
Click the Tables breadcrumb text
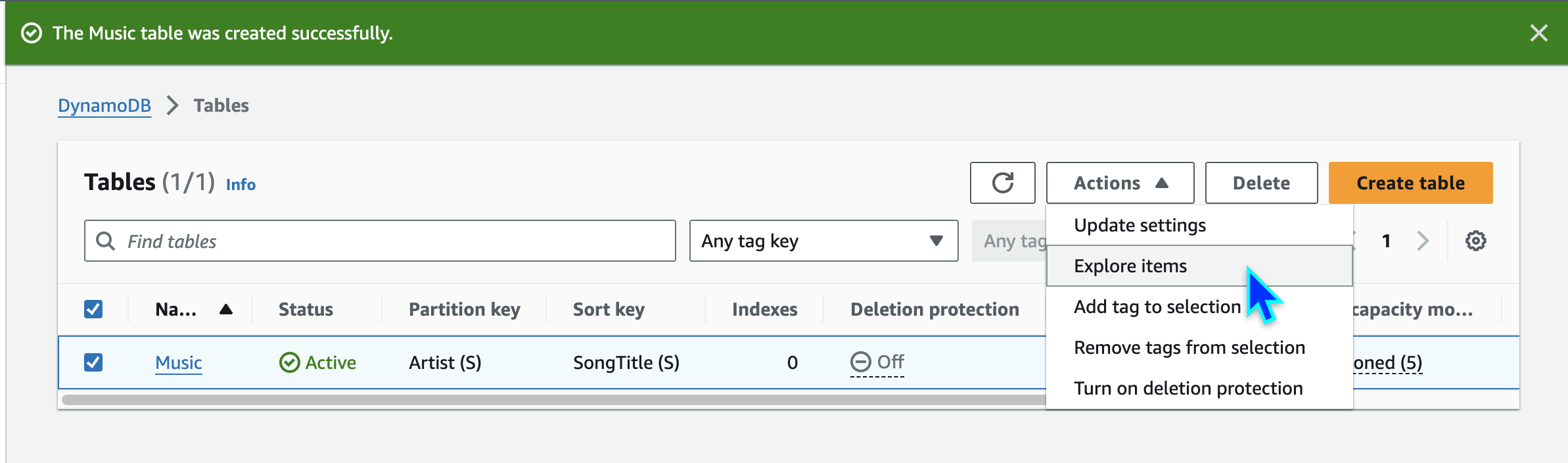click(x=221, y=105)
